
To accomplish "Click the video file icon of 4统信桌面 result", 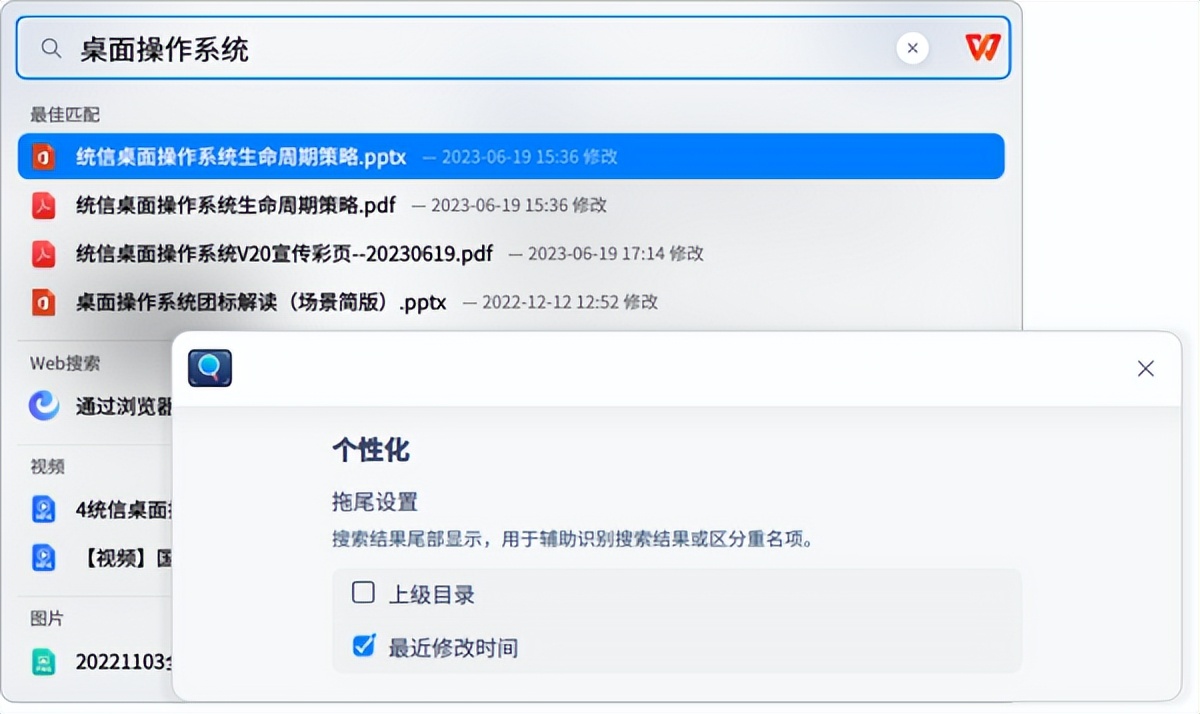I will click(44, 508).
